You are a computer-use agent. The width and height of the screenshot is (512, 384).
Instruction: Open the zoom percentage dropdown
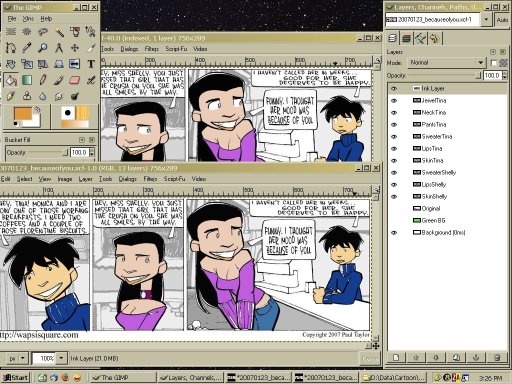pos(61,358)
